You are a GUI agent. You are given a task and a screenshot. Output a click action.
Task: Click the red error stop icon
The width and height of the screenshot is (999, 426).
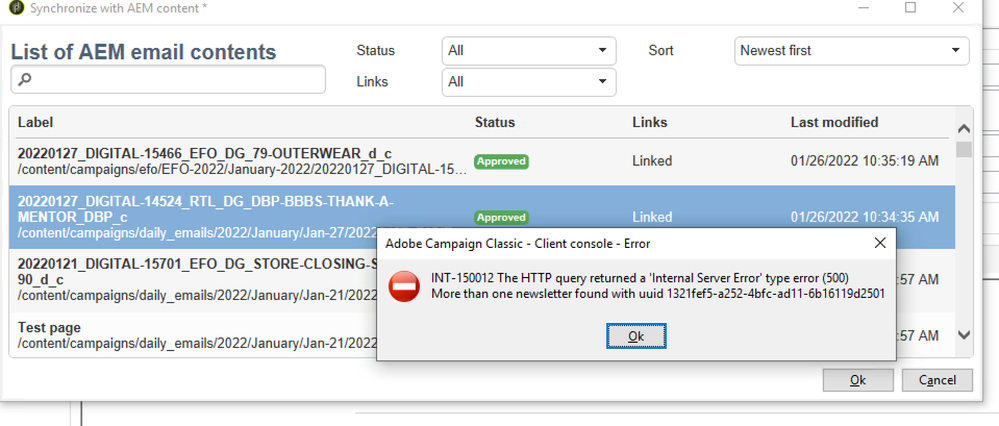(404, 286)
